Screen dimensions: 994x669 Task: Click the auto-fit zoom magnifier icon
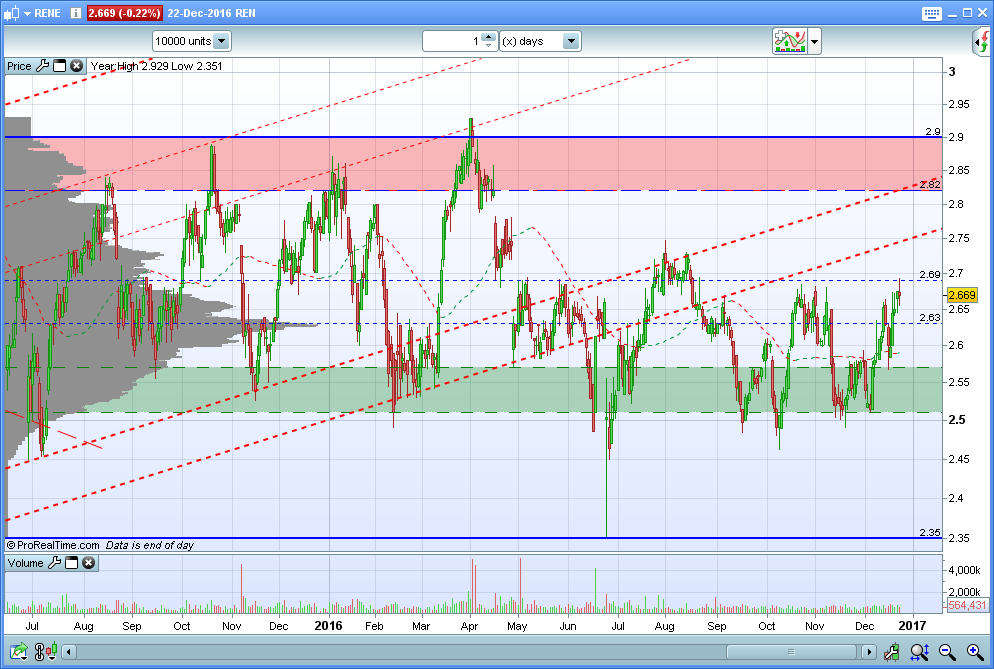point(919,653)
